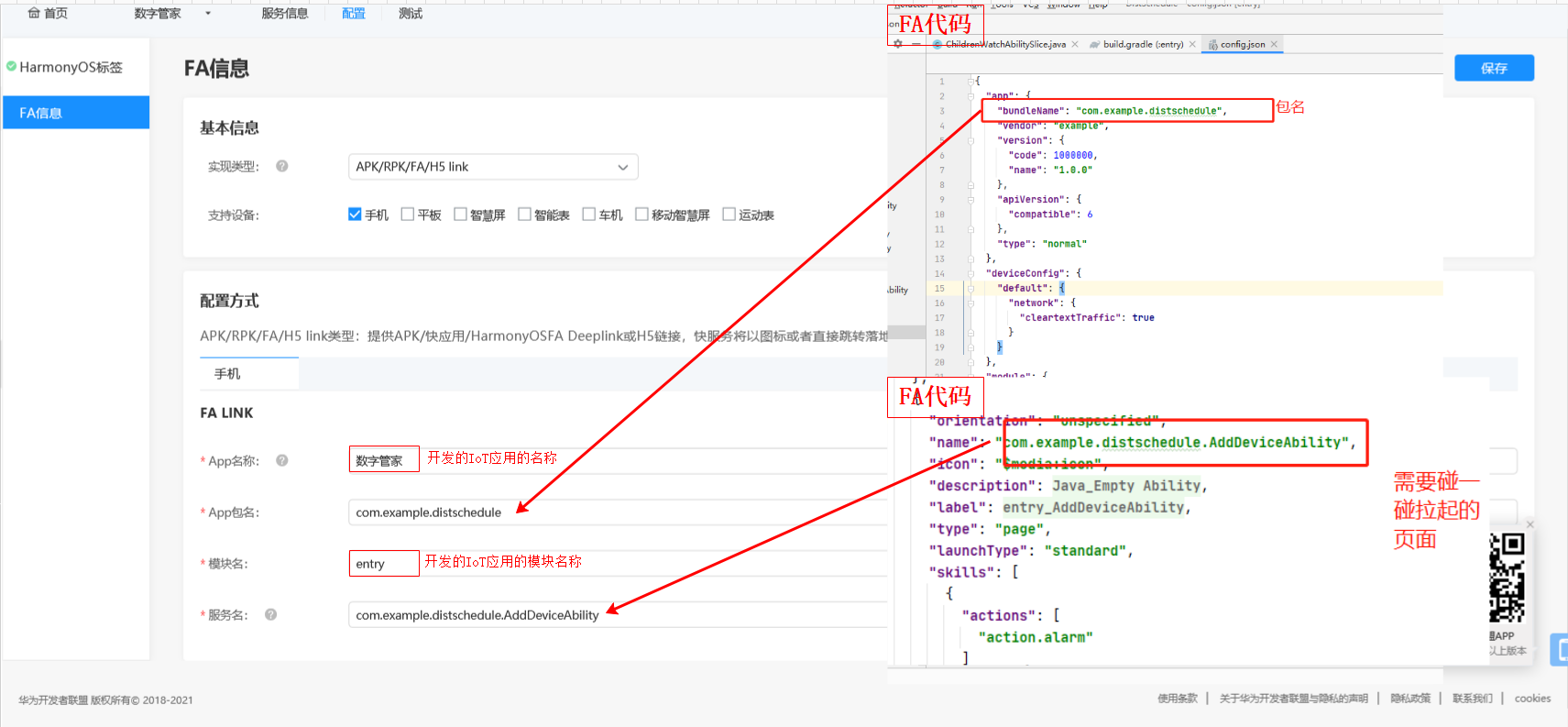Image resolution: width=1568 pixels, height=727 pixels.
Task: Click the hide panel dash icon beside the IDE gear
Action: click(x=916, y=44)
